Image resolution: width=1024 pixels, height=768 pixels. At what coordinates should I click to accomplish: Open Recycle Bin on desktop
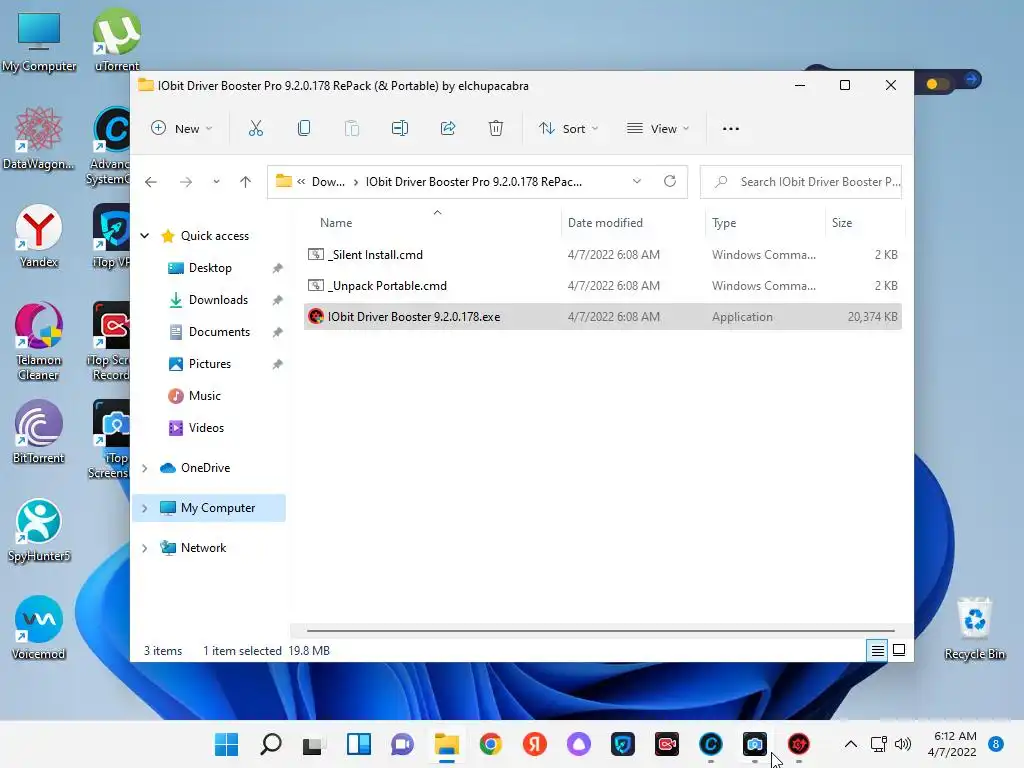click(x=974, y=628)
